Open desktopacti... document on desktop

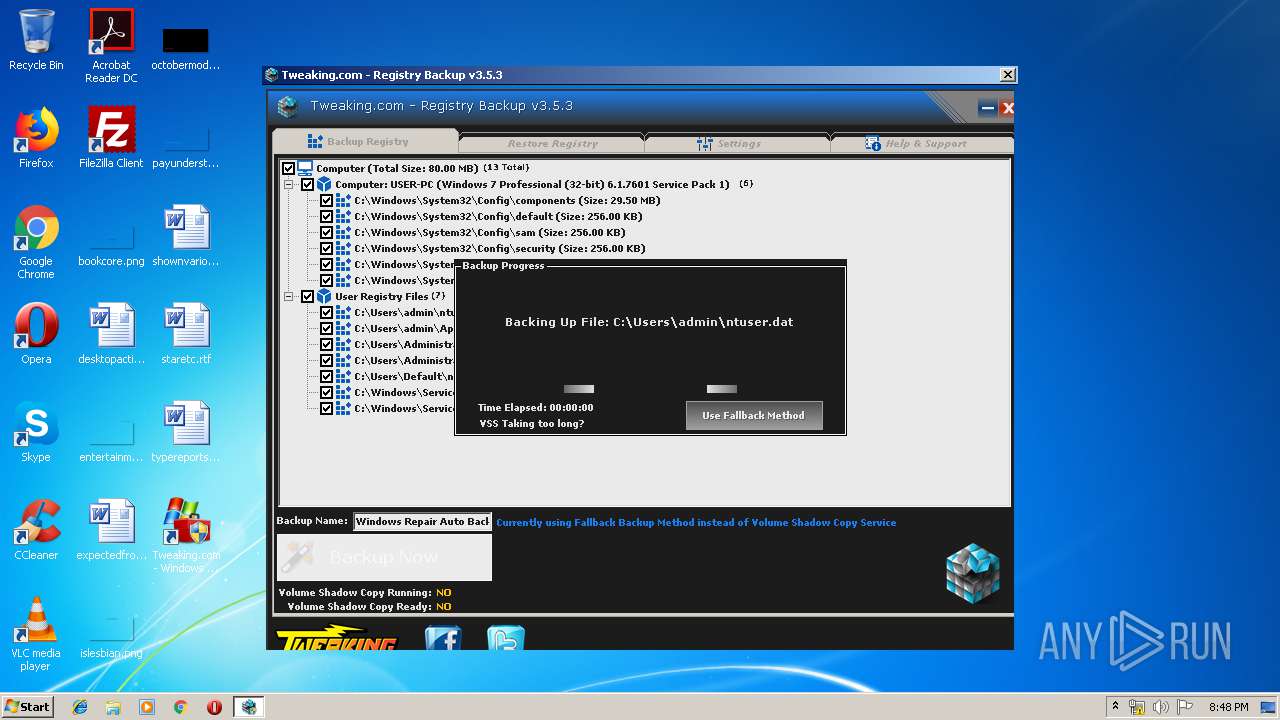(111, 334)
